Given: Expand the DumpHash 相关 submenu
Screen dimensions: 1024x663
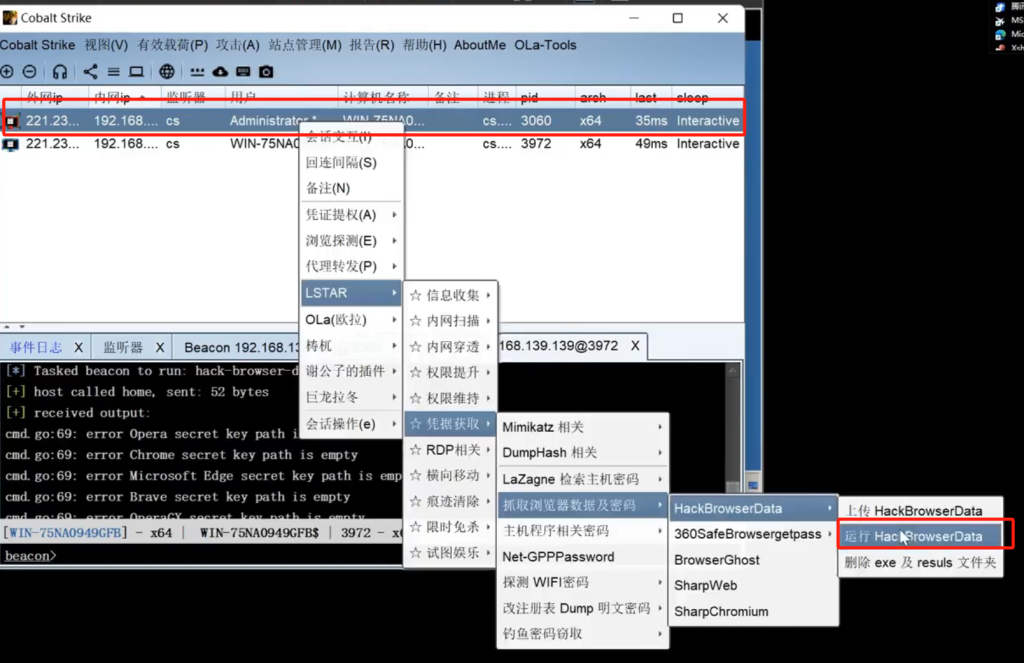Looking at the screenshot, I should pyautogui.click(x=583, y=453).
